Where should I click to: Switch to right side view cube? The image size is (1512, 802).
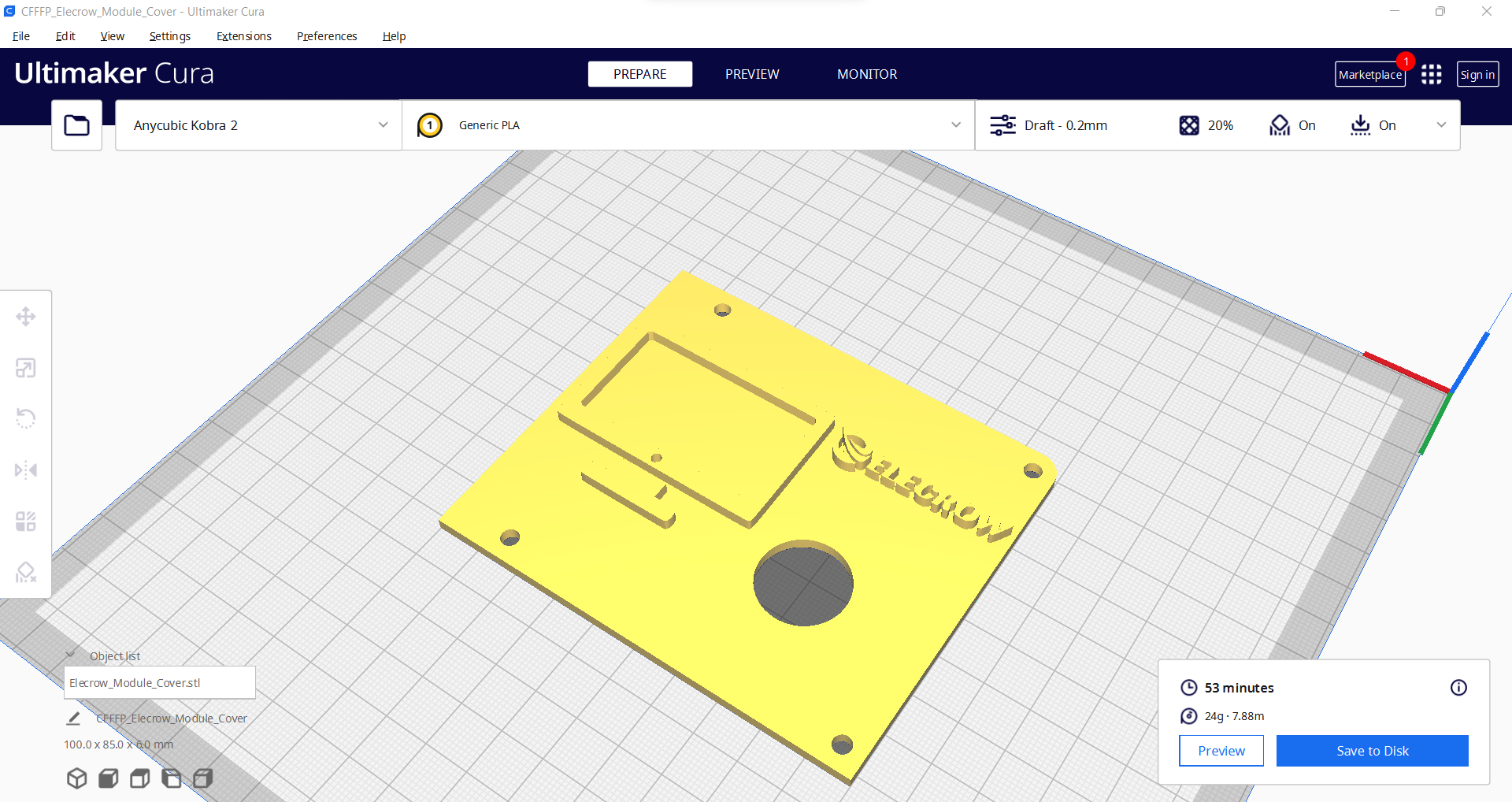tap(203, 778)
